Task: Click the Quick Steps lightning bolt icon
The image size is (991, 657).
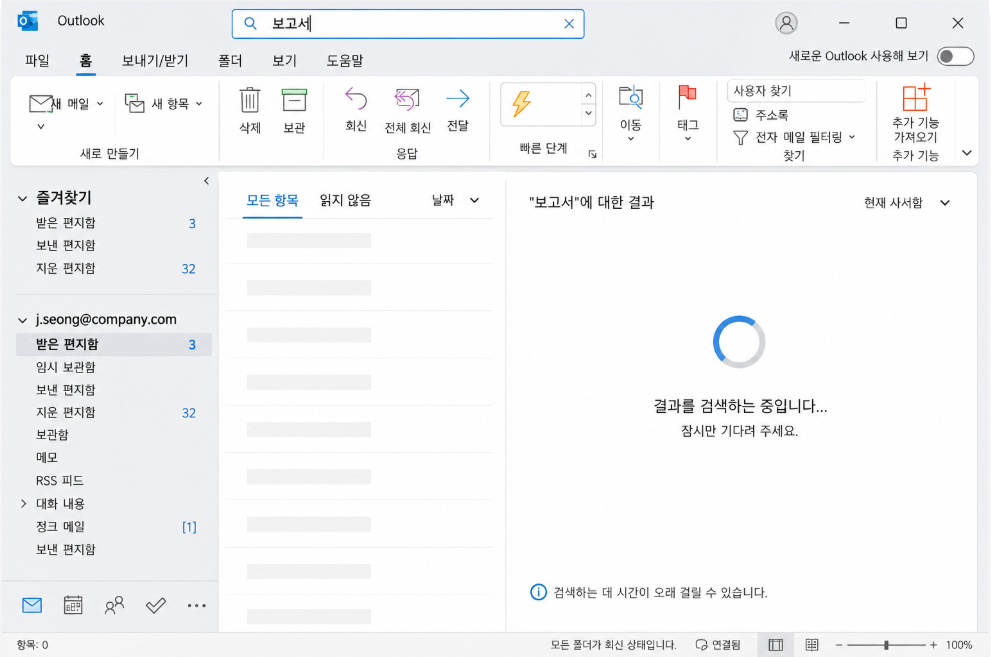Action: [521, 104]
